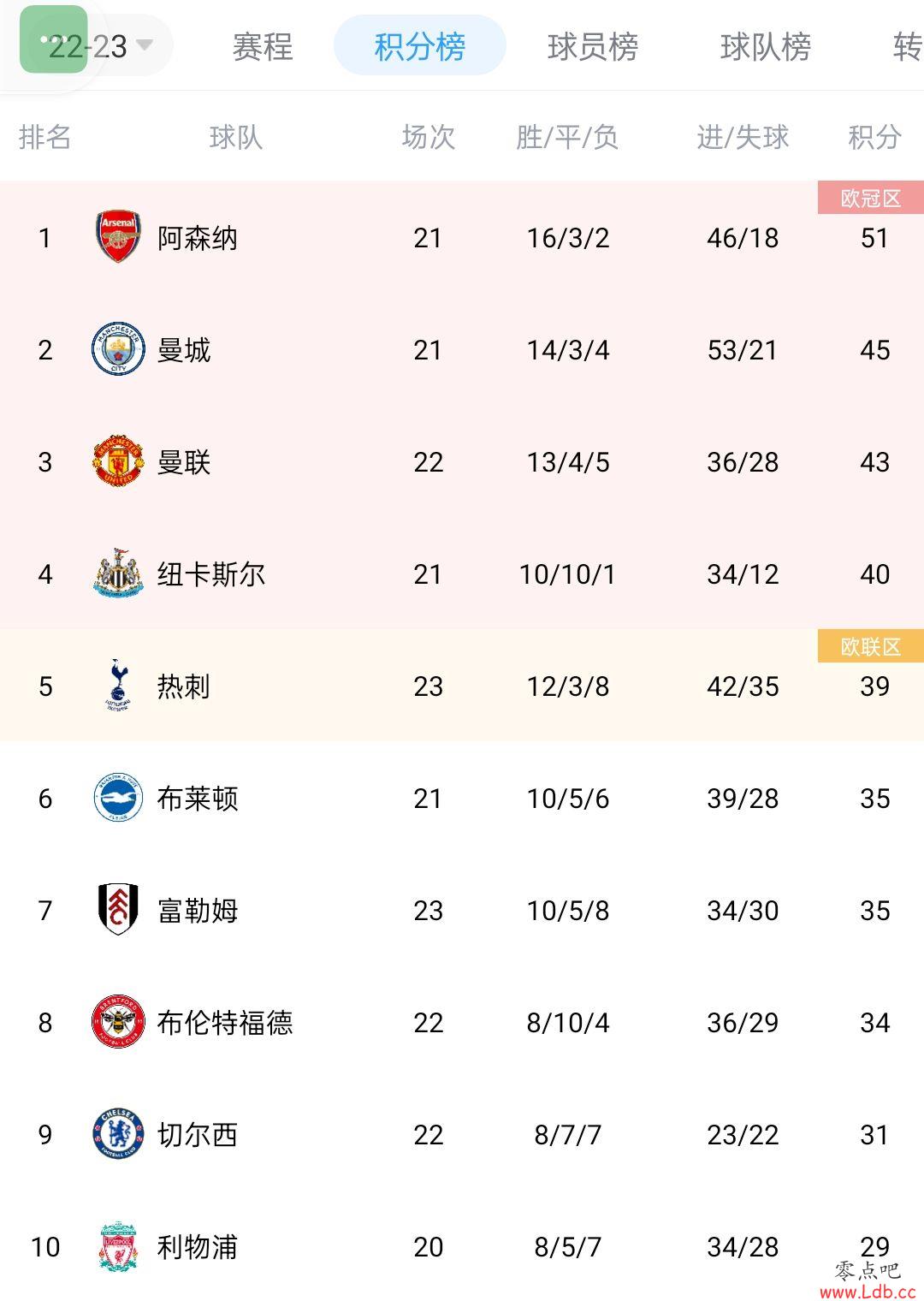Tap the Brentford bee crest
924x1301 pixels.
[x=118, y=1022]
